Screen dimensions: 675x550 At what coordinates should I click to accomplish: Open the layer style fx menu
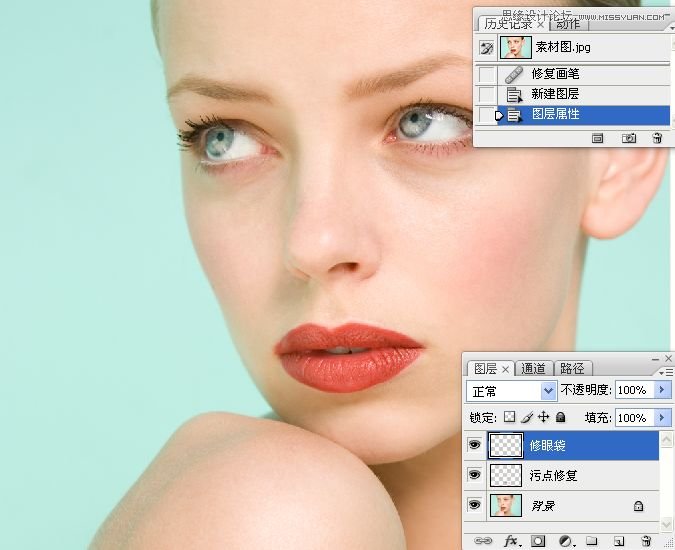(512, 541)
